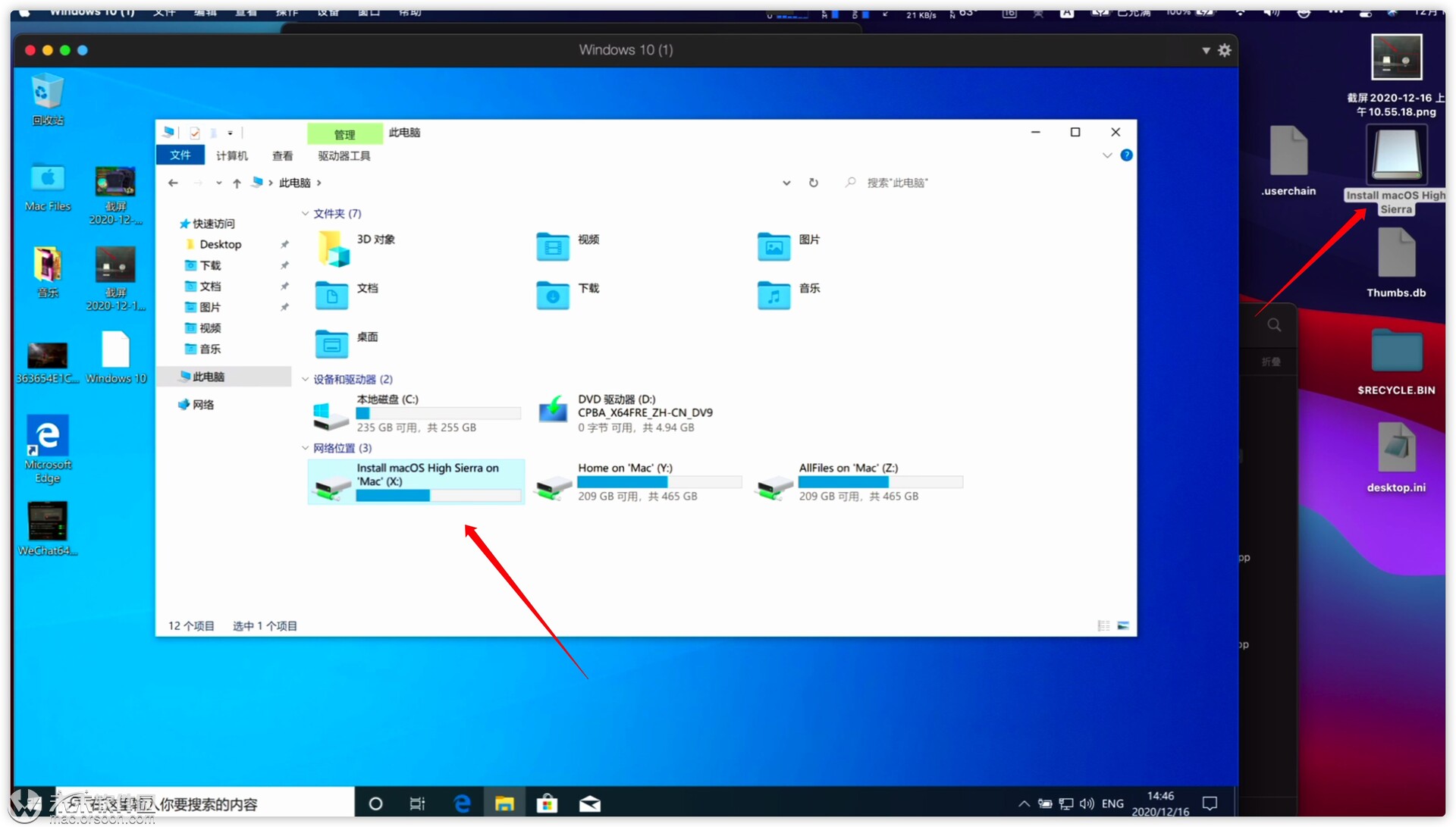The image size is (1456, 827).
Task: Open Microsoft Store in taskbar
Action: point(547,804)
